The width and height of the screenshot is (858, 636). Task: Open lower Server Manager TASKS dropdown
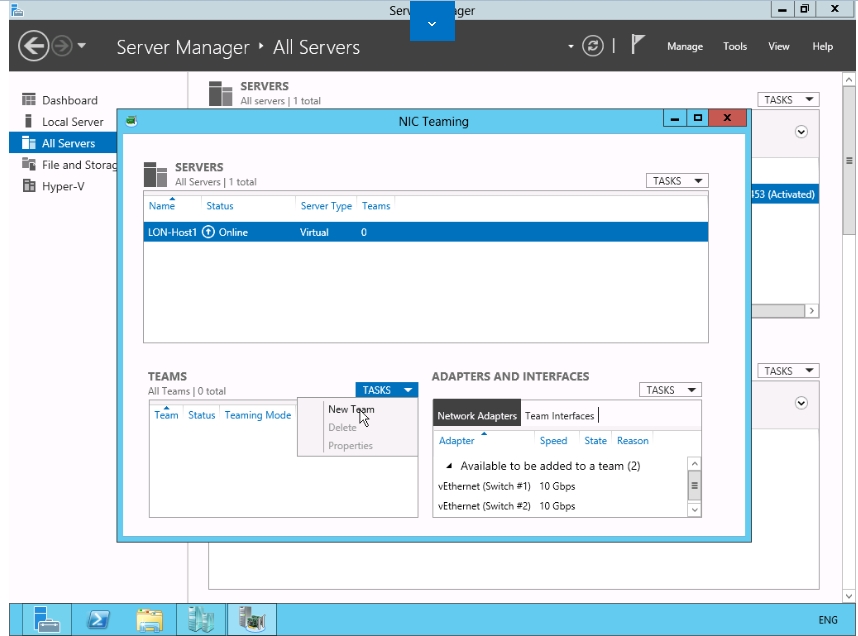788,371
